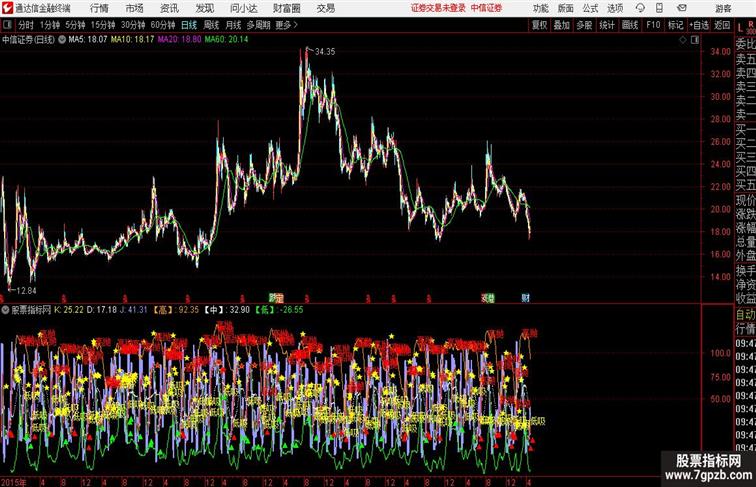
Task: Click the 财 event marker below the price chart
Action: coord(525,298)
